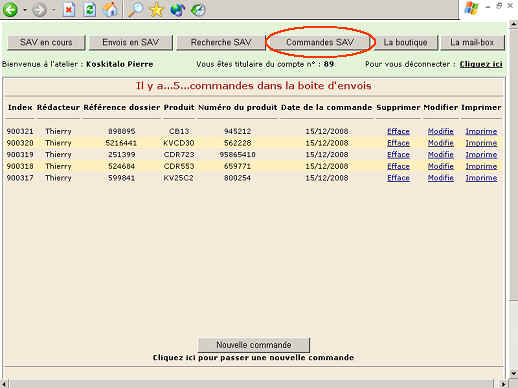Viewport: 518px width, 388px height.
Task: Select product cell CB13
Action: click(179, 131)
